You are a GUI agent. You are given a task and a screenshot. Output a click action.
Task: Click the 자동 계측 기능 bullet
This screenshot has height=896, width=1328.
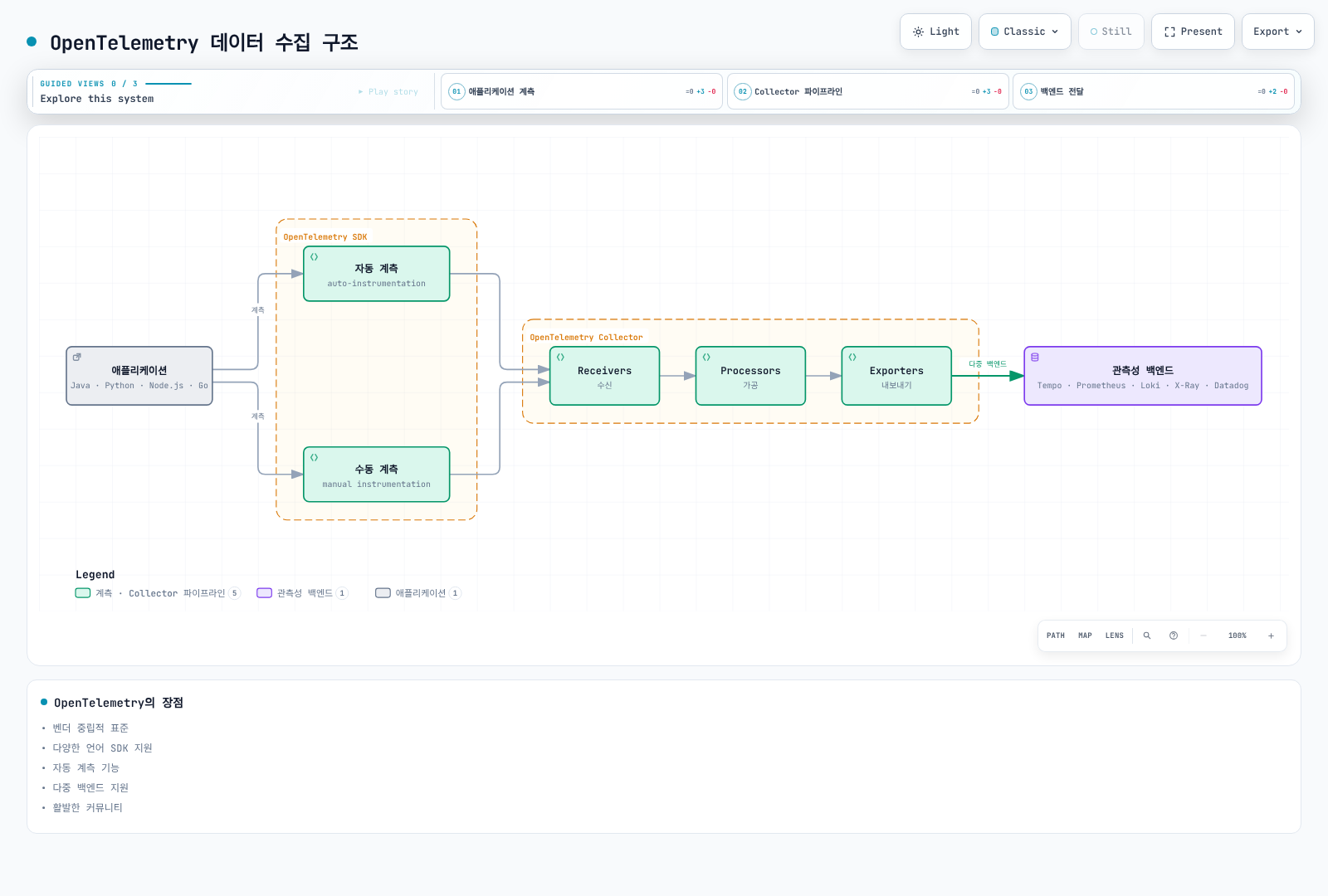click(x=86, y=768)
